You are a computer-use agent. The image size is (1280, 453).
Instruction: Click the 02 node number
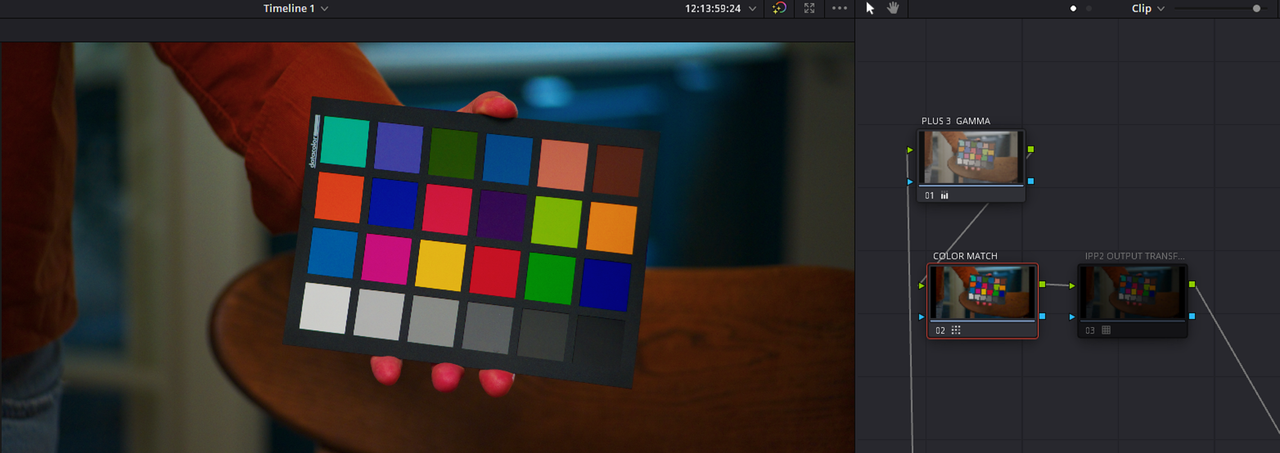click(940, 329)
